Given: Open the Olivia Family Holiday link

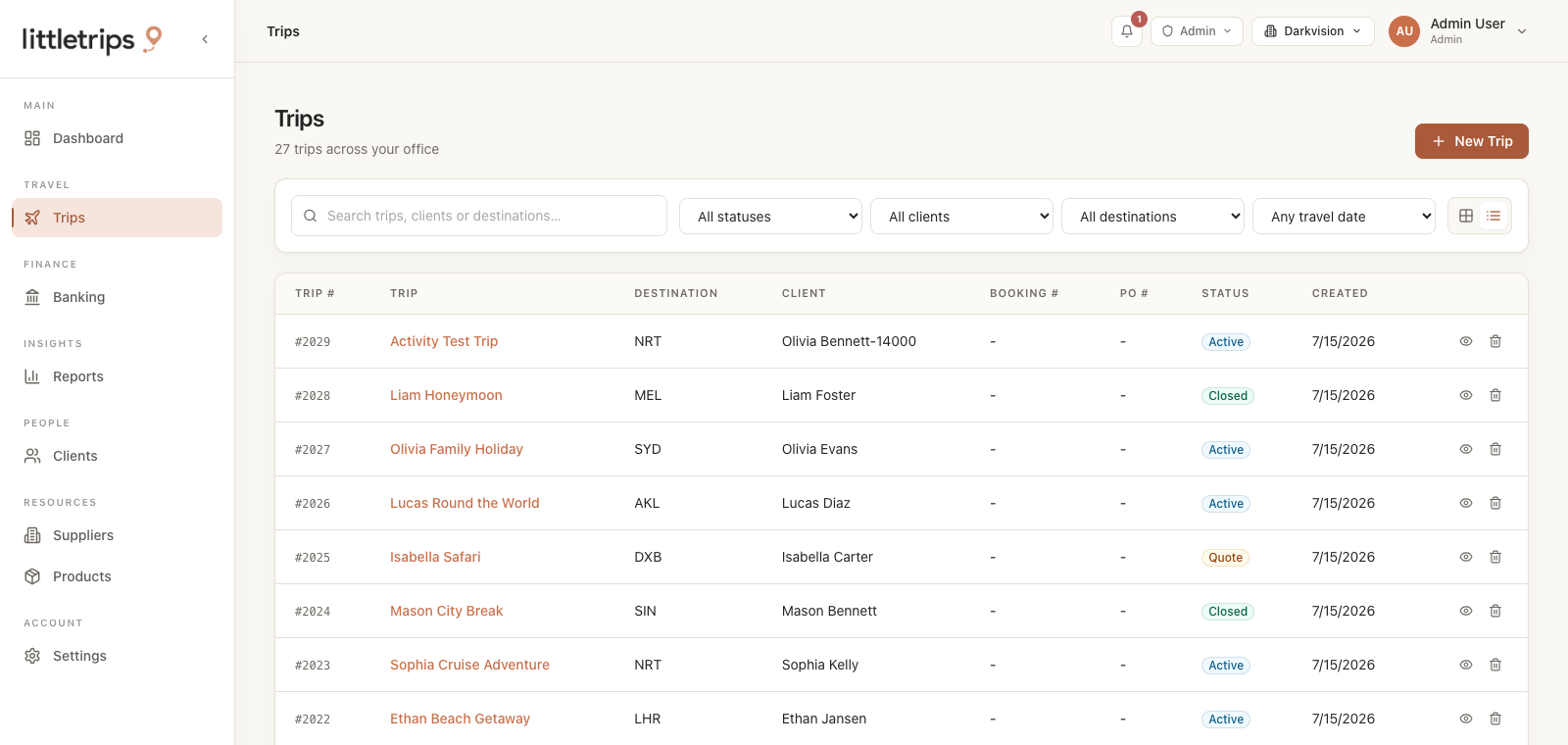Looking at the screenshot, I should tap(457, 449).
